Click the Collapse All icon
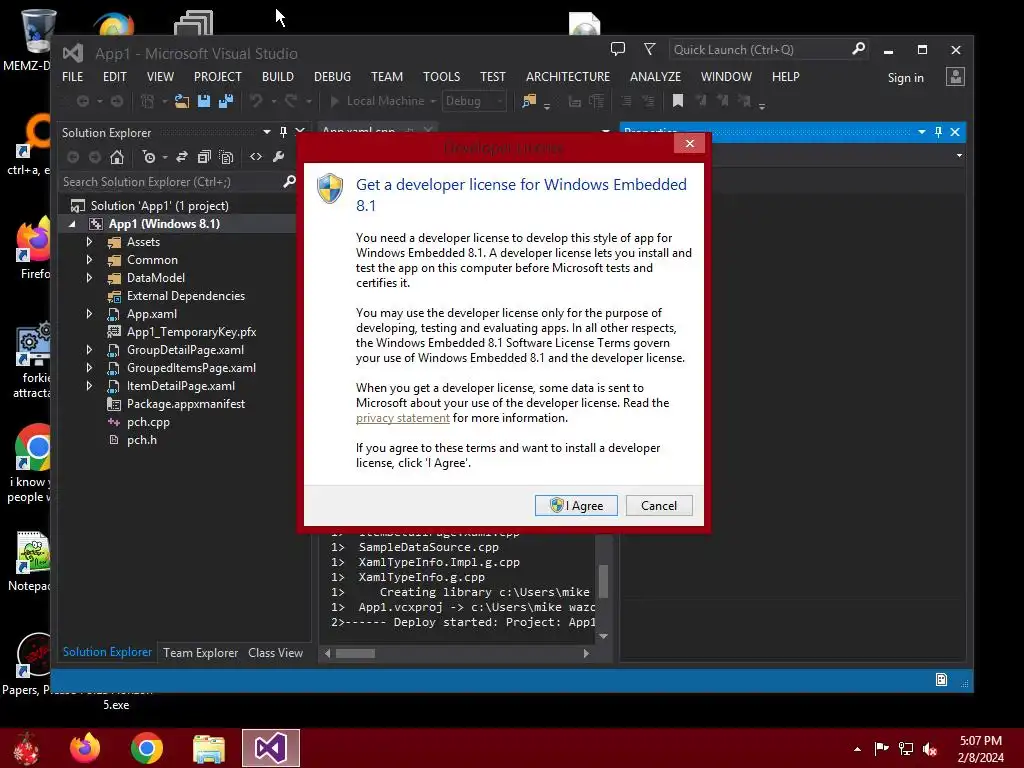Image resolution: width=1024 pixels, height=768 pixels. point(204,157)
